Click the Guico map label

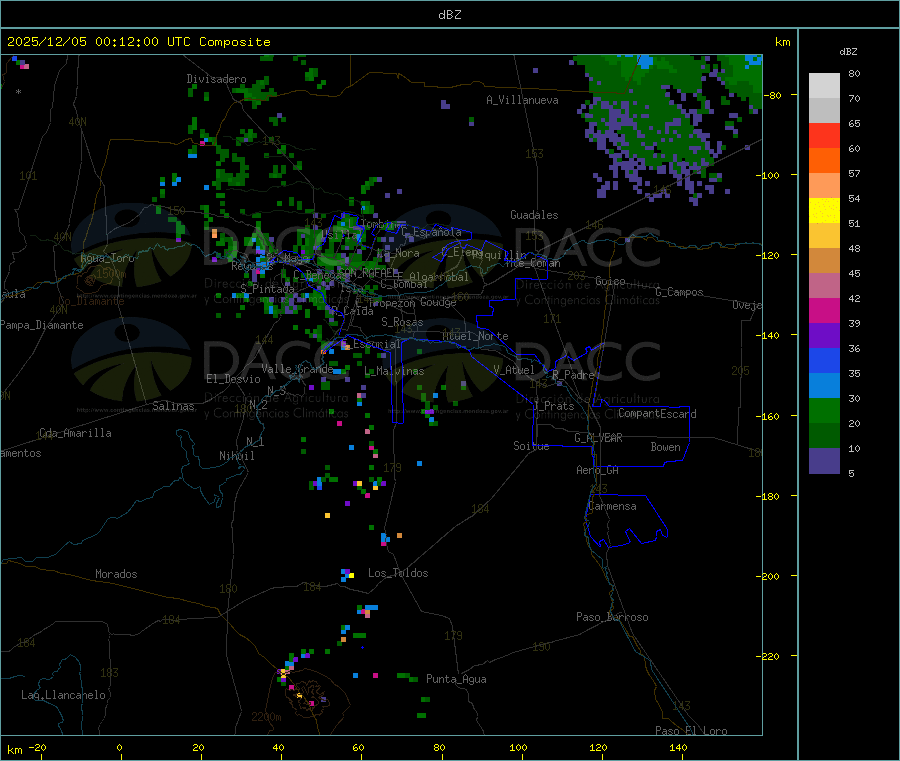pos(610,281)
